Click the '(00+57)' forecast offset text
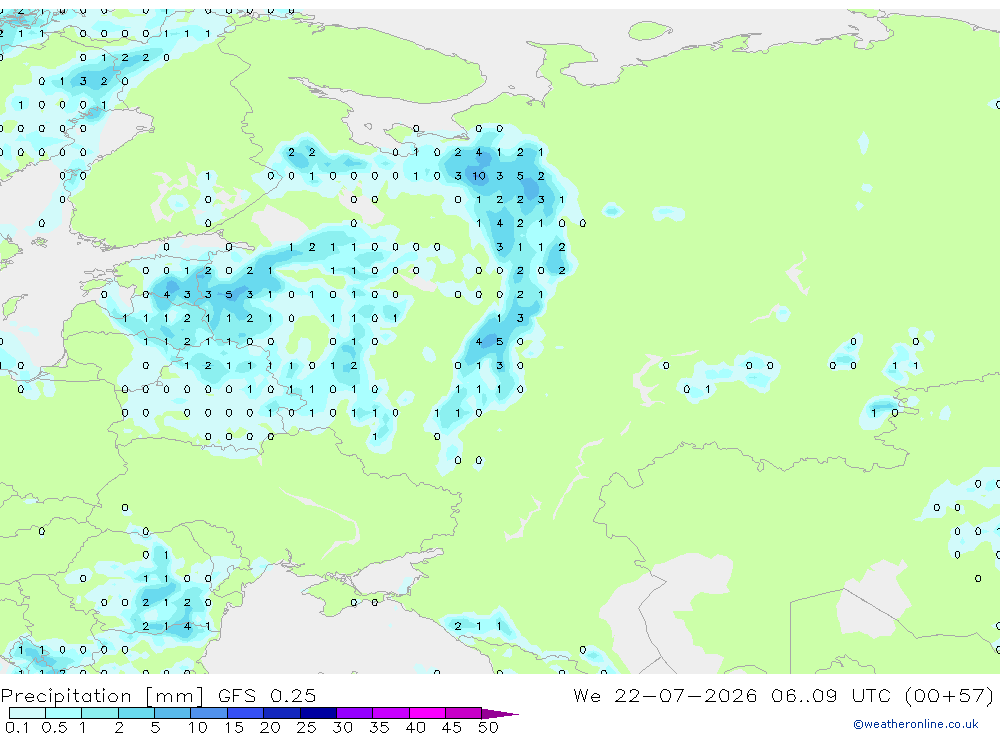Screen dimensions: 1000x733 pos(949,695)
